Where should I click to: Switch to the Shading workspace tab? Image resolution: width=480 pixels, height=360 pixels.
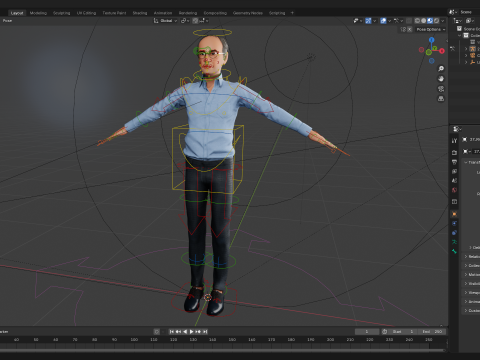click(140, 13)
